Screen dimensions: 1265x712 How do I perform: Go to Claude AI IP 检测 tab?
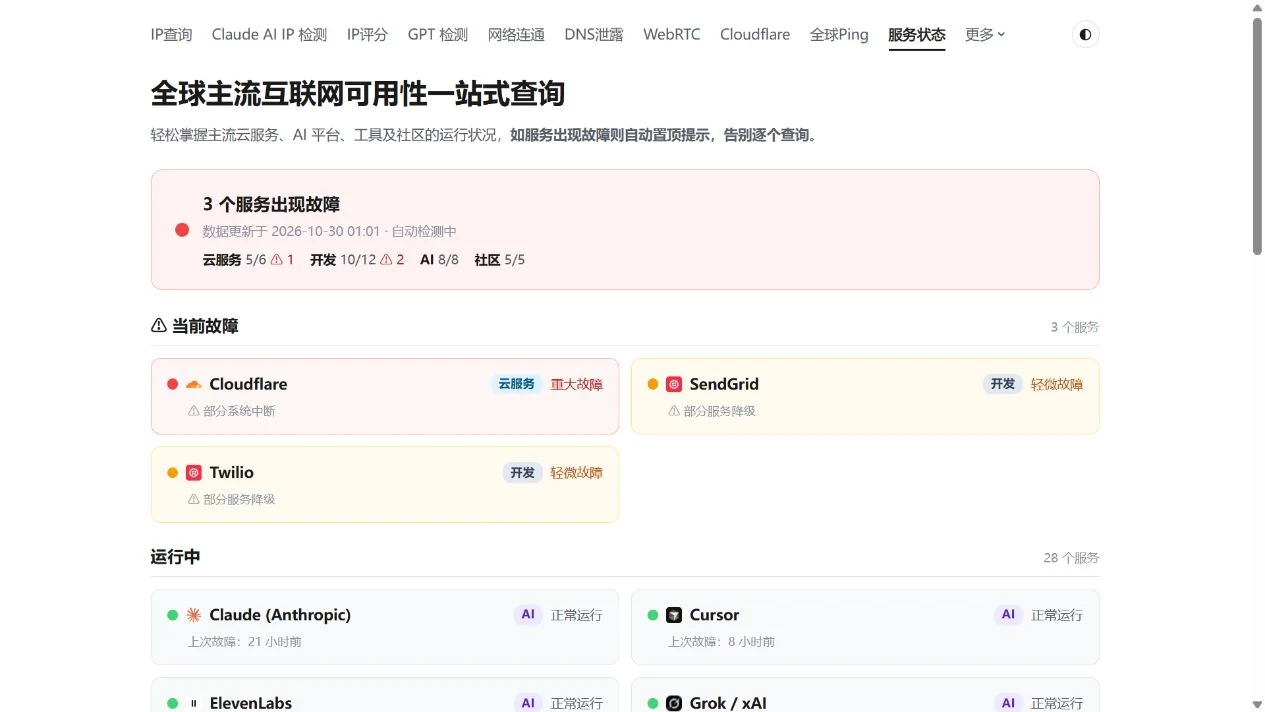269,34
